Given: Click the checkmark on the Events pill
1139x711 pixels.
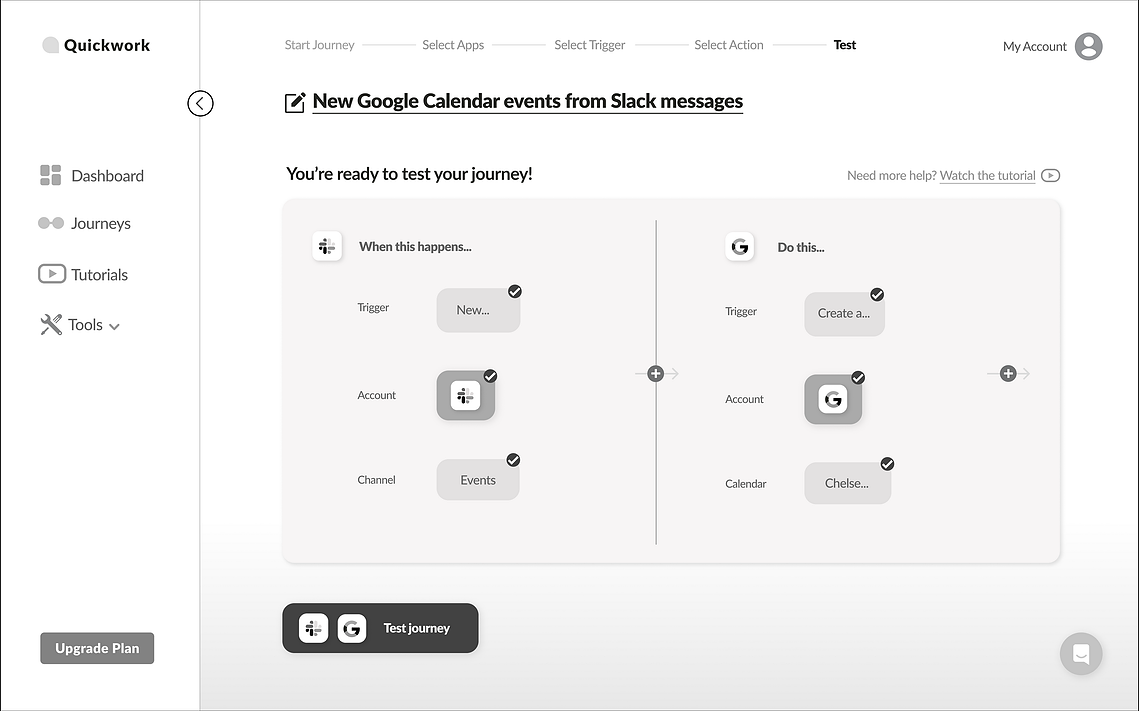Looking at the screenshot, I should pyautogui.click(x=514, y=460).
